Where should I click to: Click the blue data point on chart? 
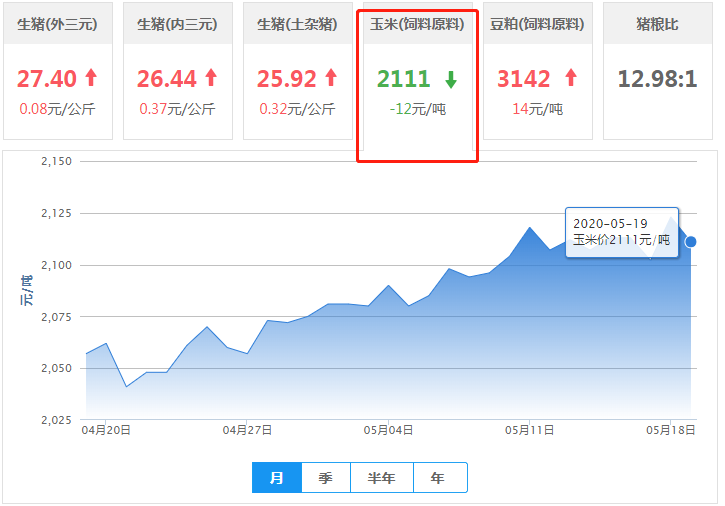click(x=690, y=241)
